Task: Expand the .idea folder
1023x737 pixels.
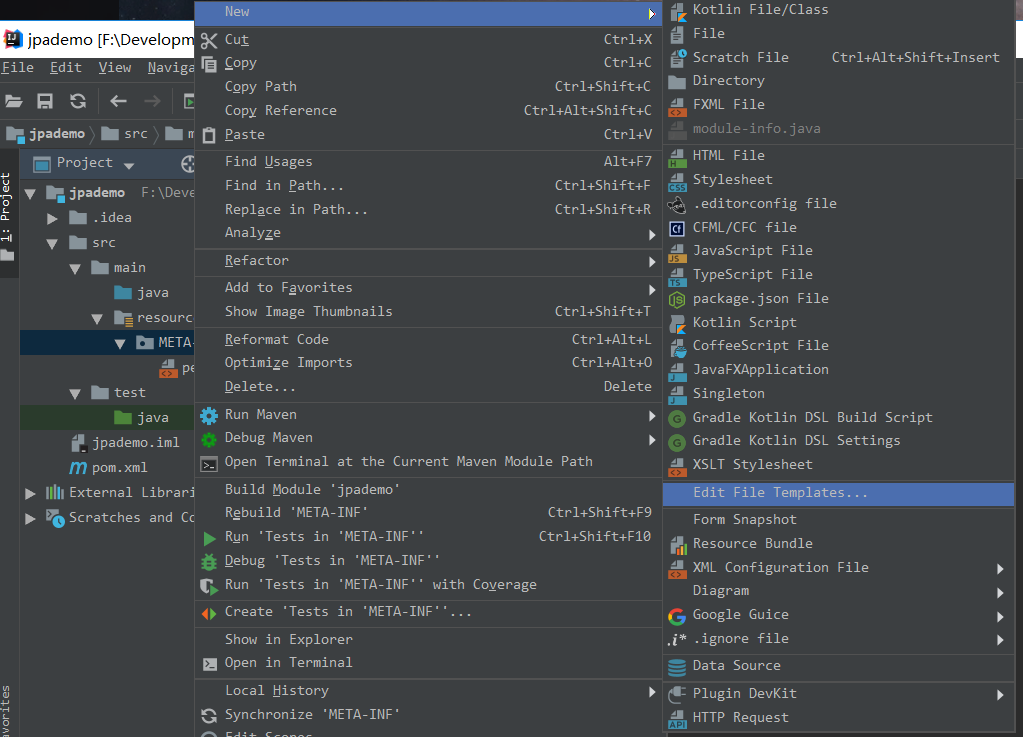Action: coord(53,218)
